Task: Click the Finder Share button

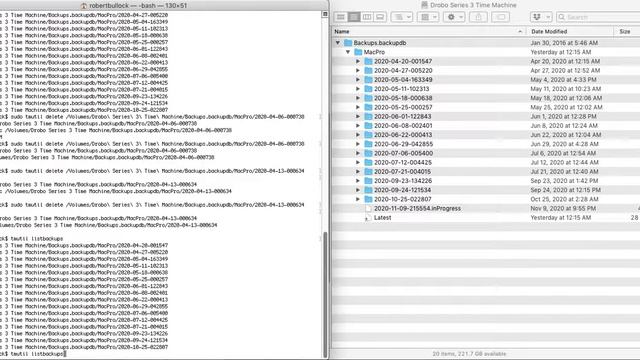Action: 478,17
